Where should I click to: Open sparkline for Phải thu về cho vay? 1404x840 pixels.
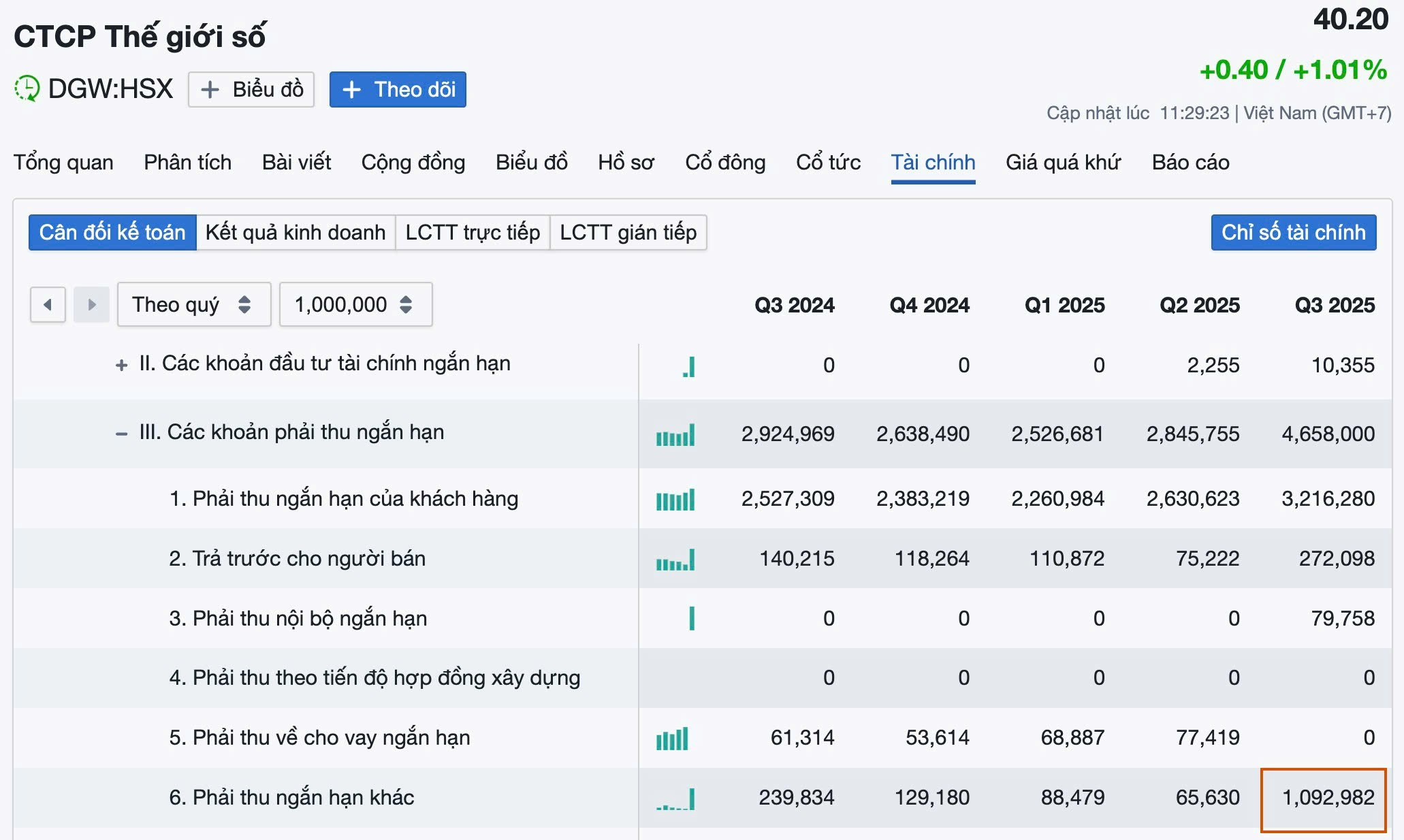click(673, 739)
